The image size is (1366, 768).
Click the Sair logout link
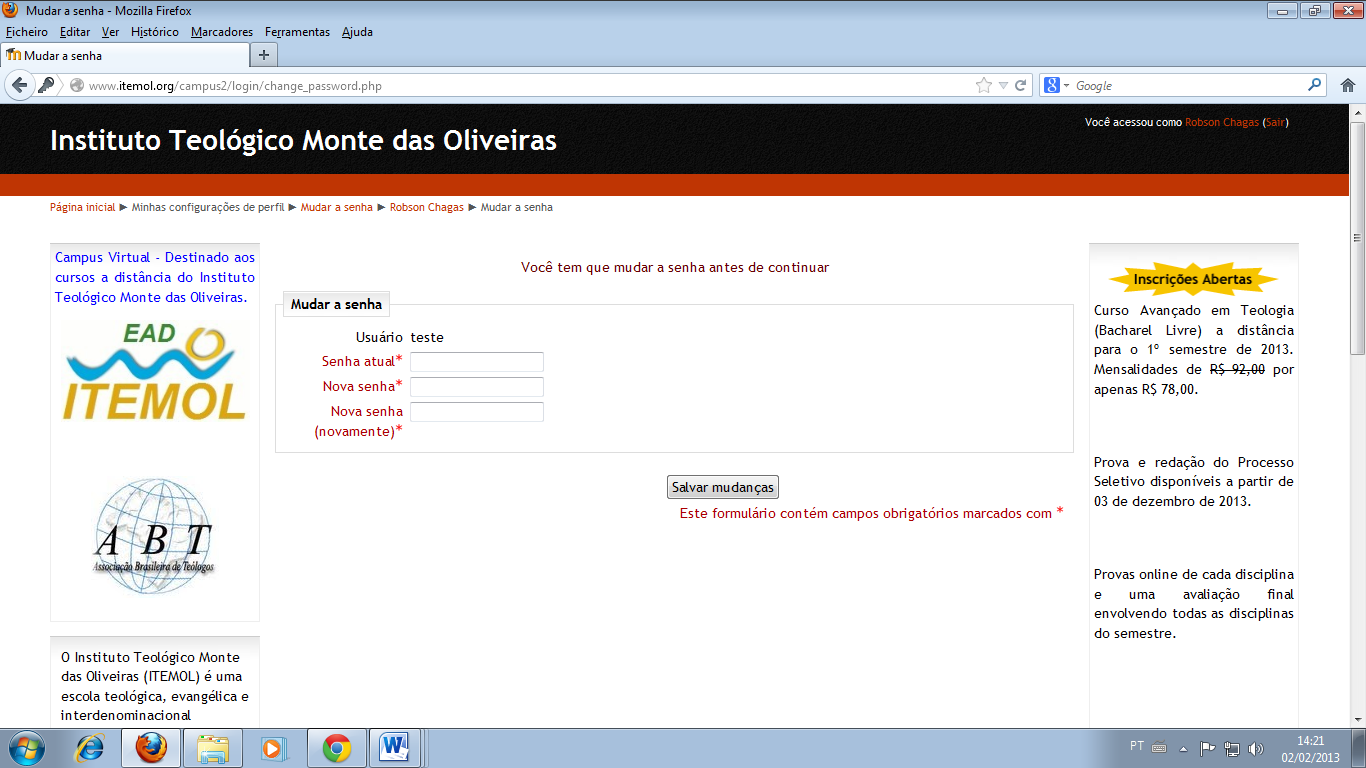pos(1275,122)
